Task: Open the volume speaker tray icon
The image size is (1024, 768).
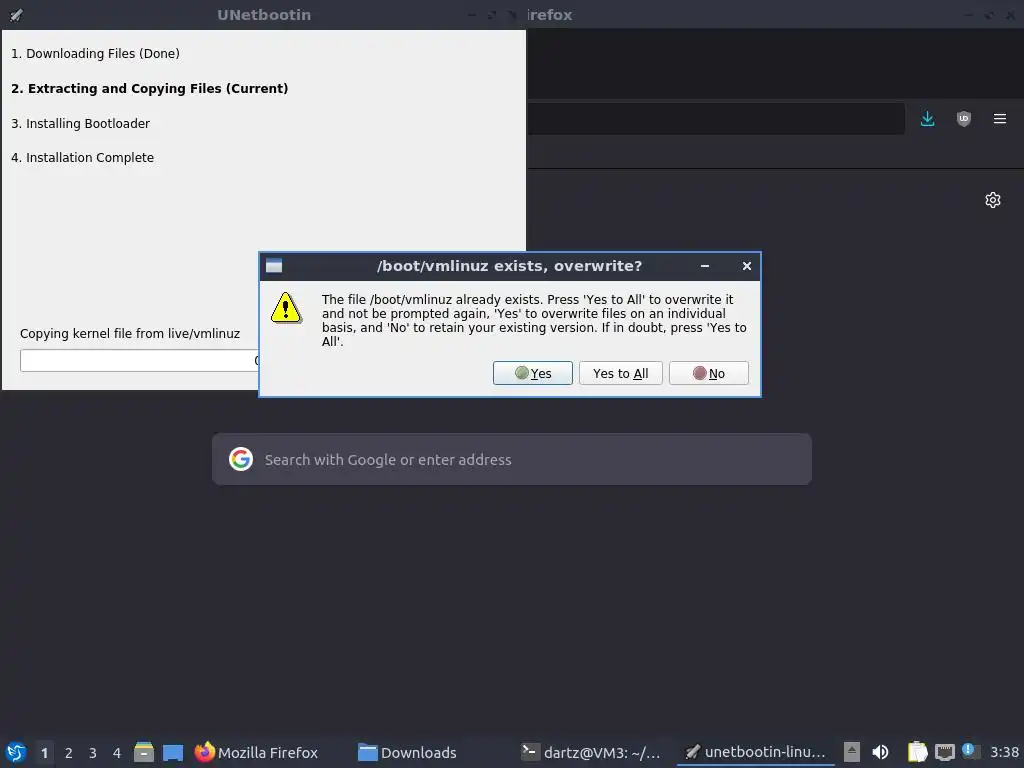Action: coord(880,752)
